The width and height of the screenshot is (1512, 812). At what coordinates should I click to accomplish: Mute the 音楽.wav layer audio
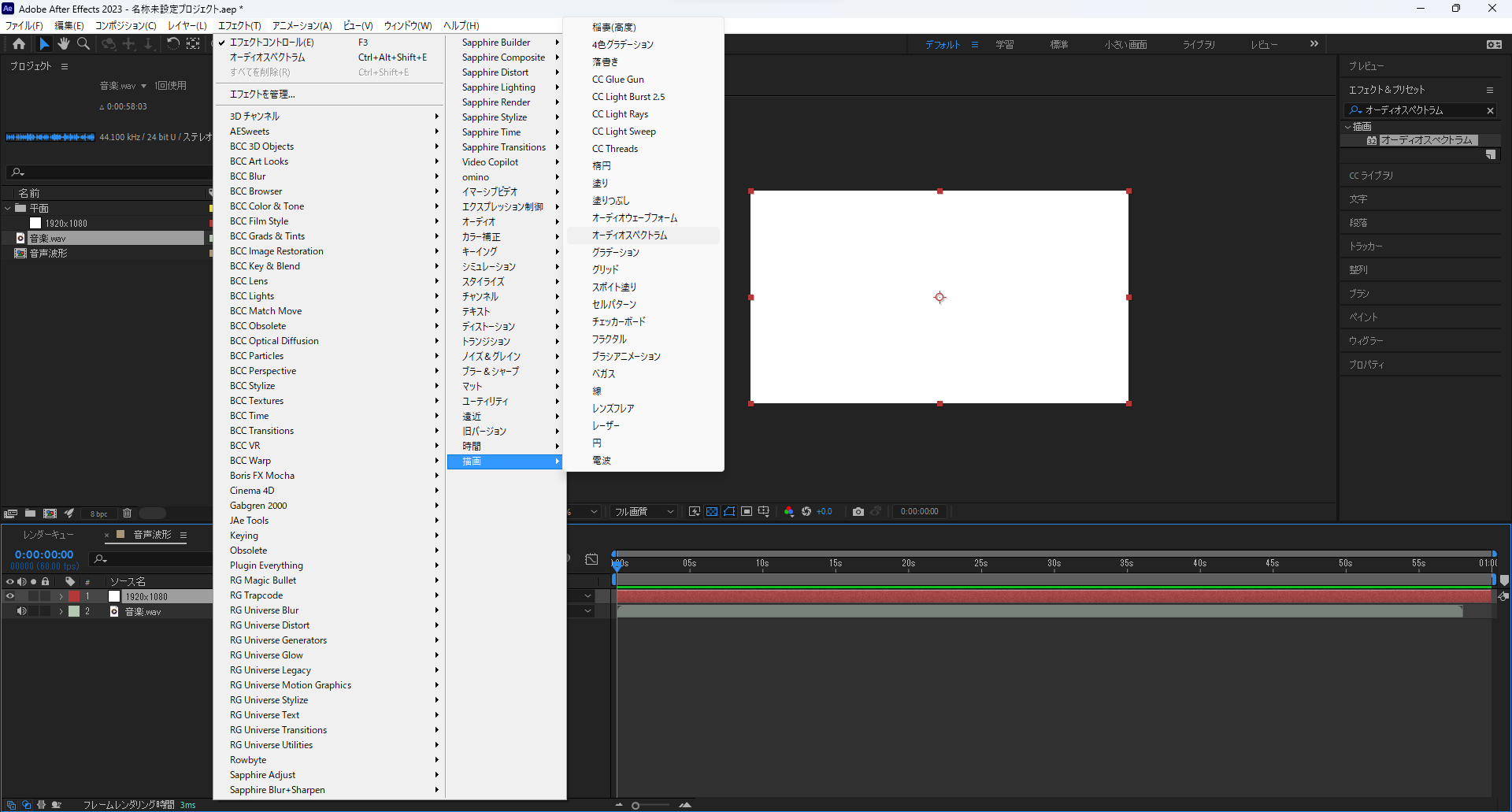coord(21,611)
